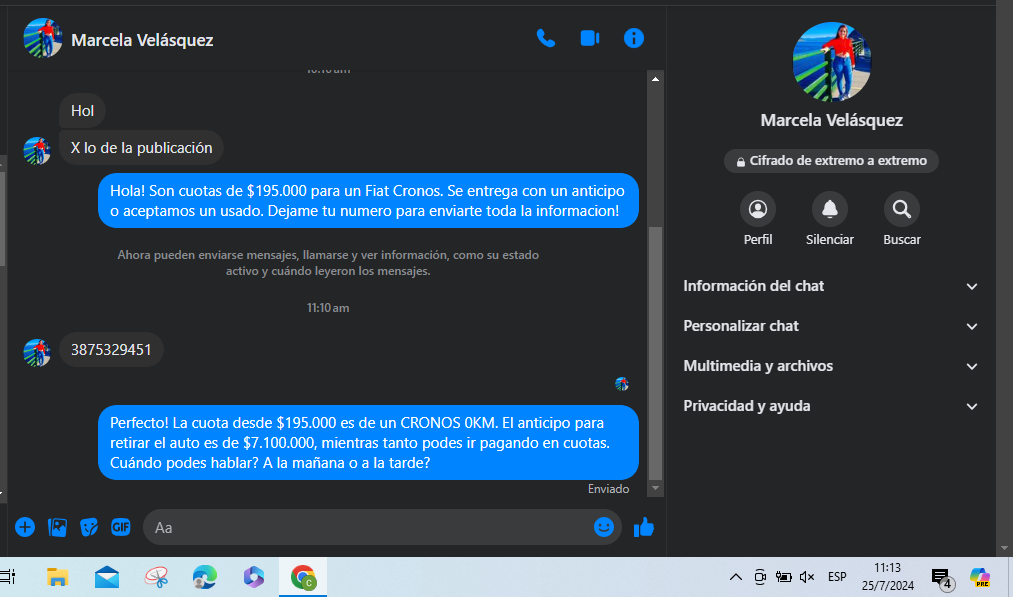Click the Task View icon
The image size is (1013, 597).
click(8, 577)
